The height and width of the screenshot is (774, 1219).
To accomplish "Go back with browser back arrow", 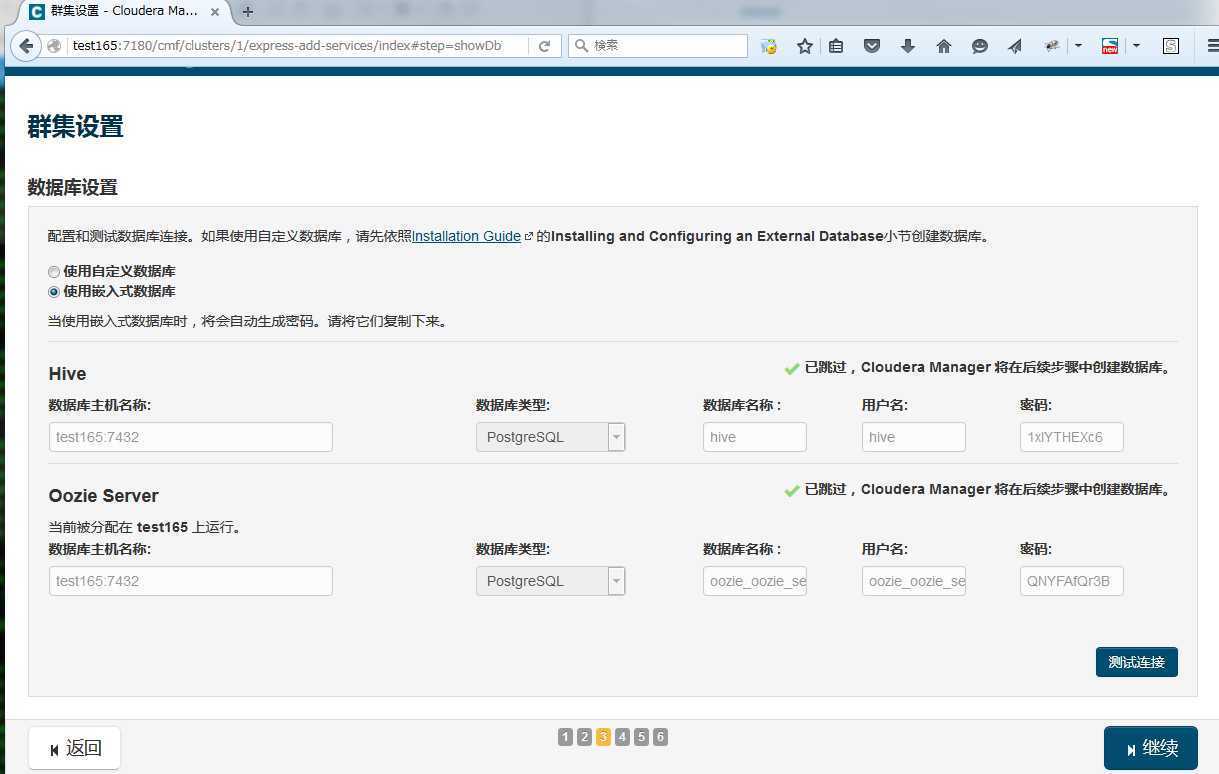I will [x=26, y=46].
